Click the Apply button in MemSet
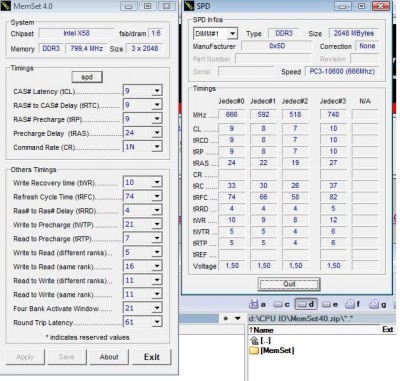This screenshot has height=381, width=400. 25,357
